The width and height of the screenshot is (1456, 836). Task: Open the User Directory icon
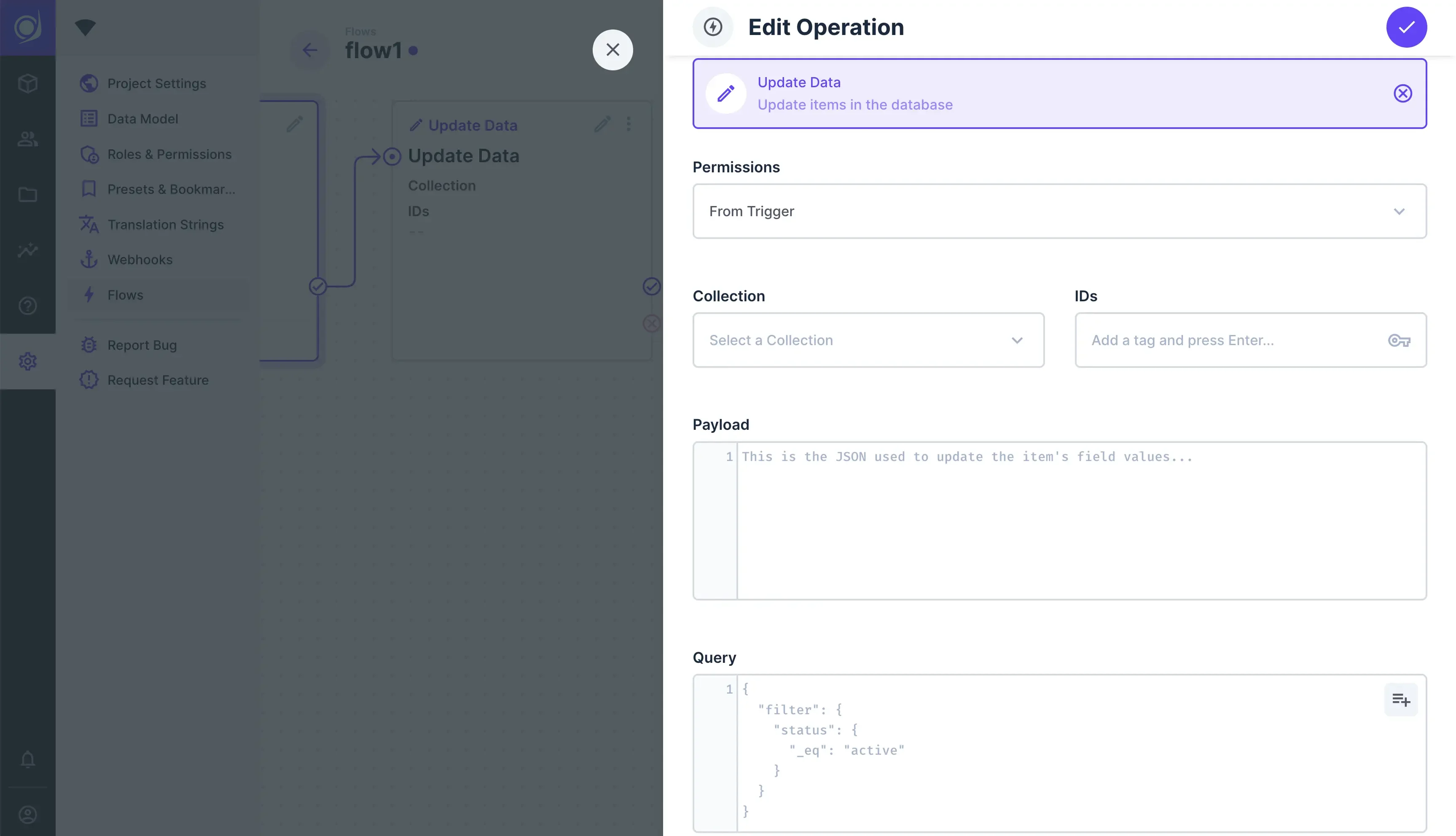click(27, 139)
